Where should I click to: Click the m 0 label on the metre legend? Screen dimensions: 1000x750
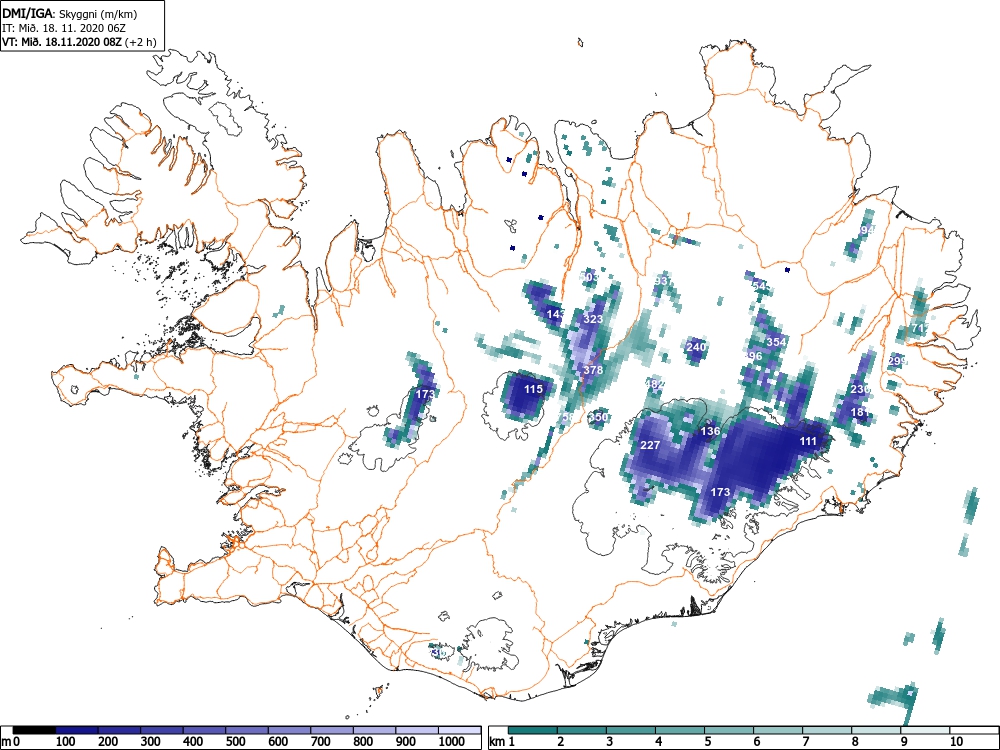[12, 742]
